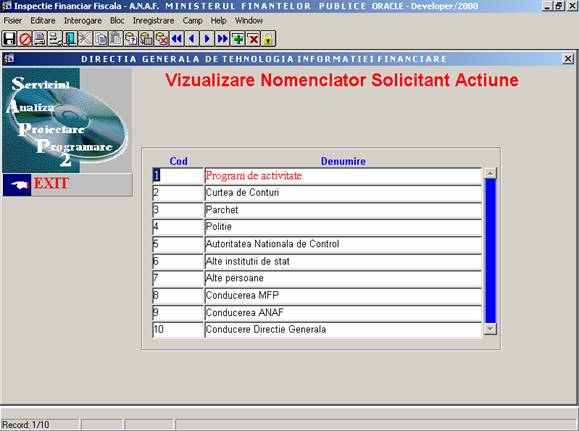Viewport: 579px width, 431px height.
Task: Go to next record with right arrow
Action: 207,39
